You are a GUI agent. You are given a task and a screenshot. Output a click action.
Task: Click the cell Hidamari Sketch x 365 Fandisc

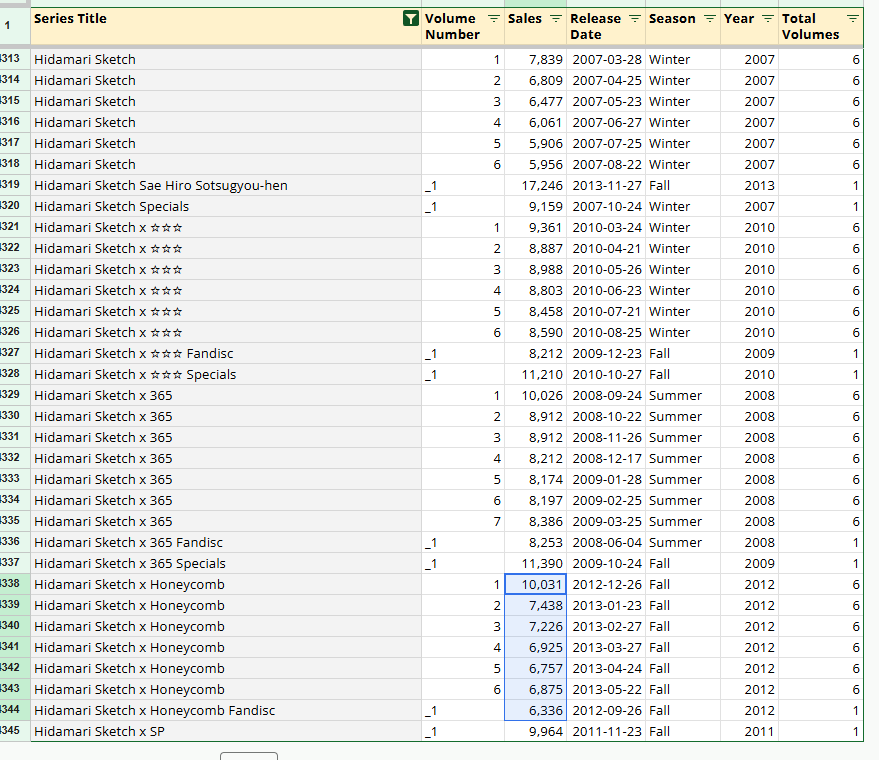coord(226,543)
